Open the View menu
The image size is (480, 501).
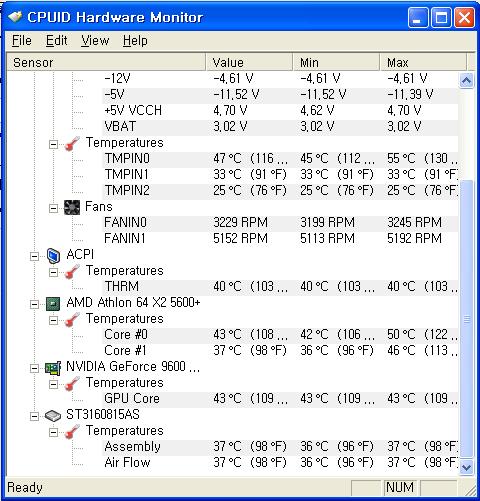pyautogui.click(x=95, y=41)
